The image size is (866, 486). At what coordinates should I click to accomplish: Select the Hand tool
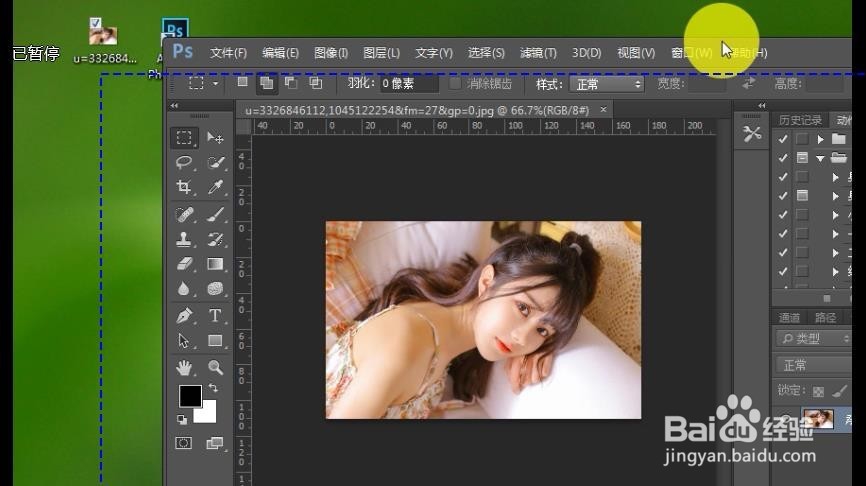click(184, 367)
